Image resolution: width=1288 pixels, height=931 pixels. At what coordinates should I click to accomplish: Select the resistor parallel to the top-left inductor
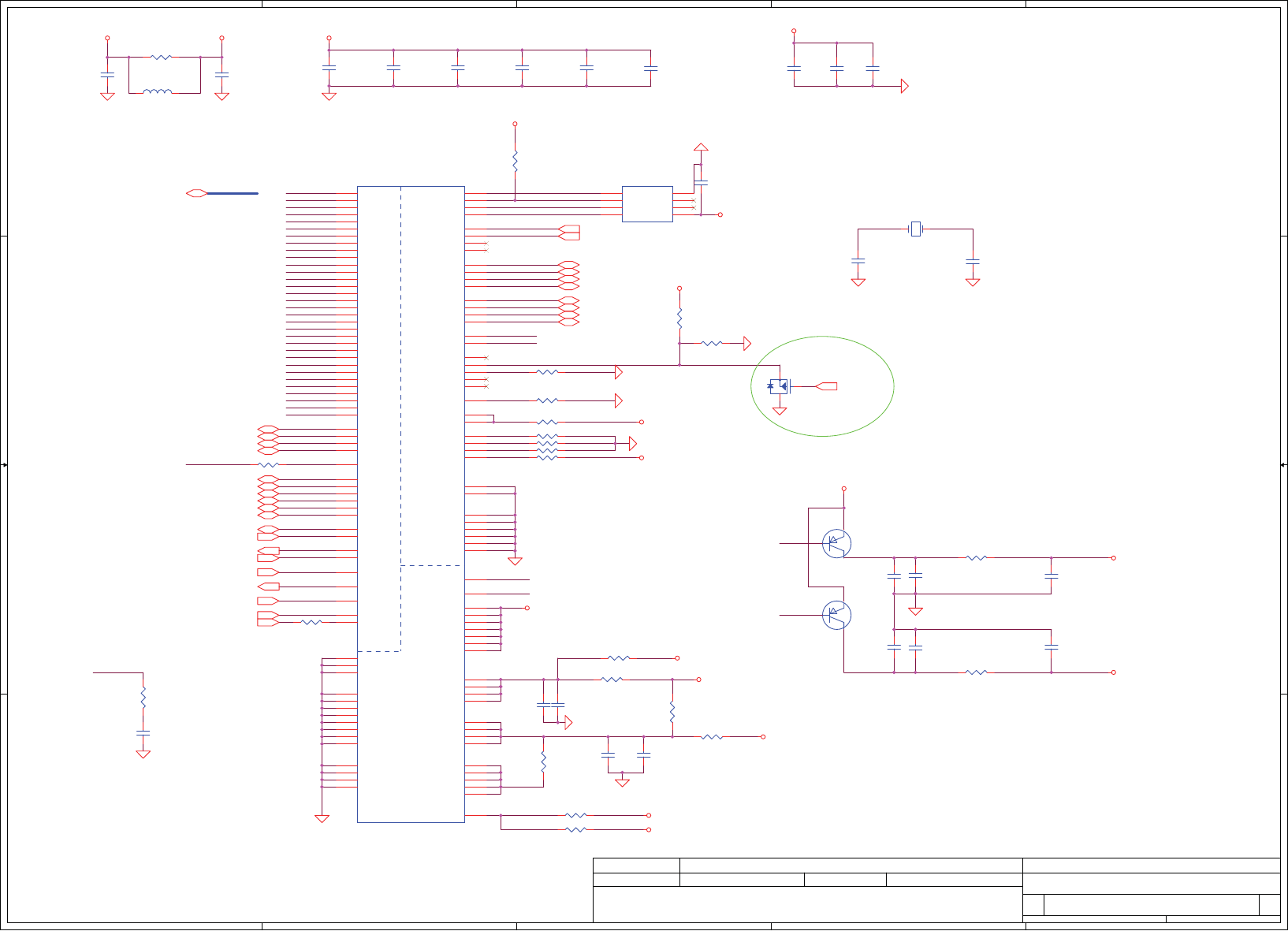pos(161,57)
